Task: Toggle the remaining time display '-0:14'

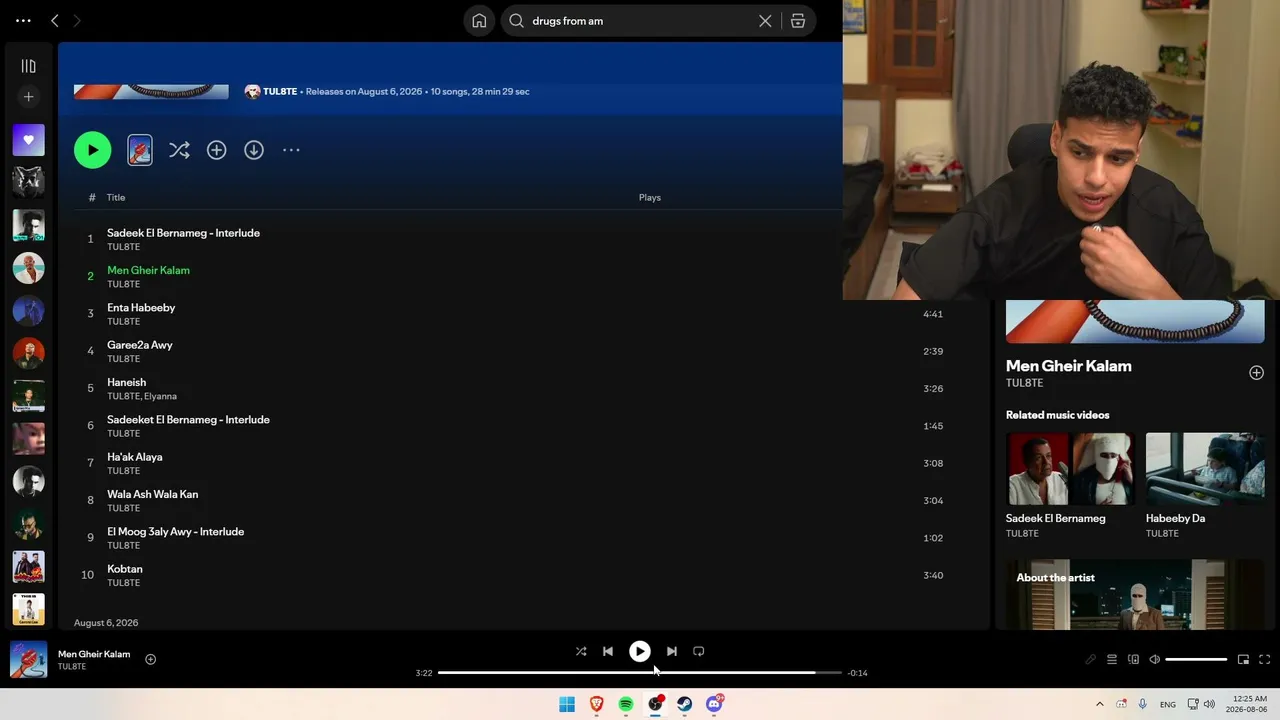Action: click(857, 673)
